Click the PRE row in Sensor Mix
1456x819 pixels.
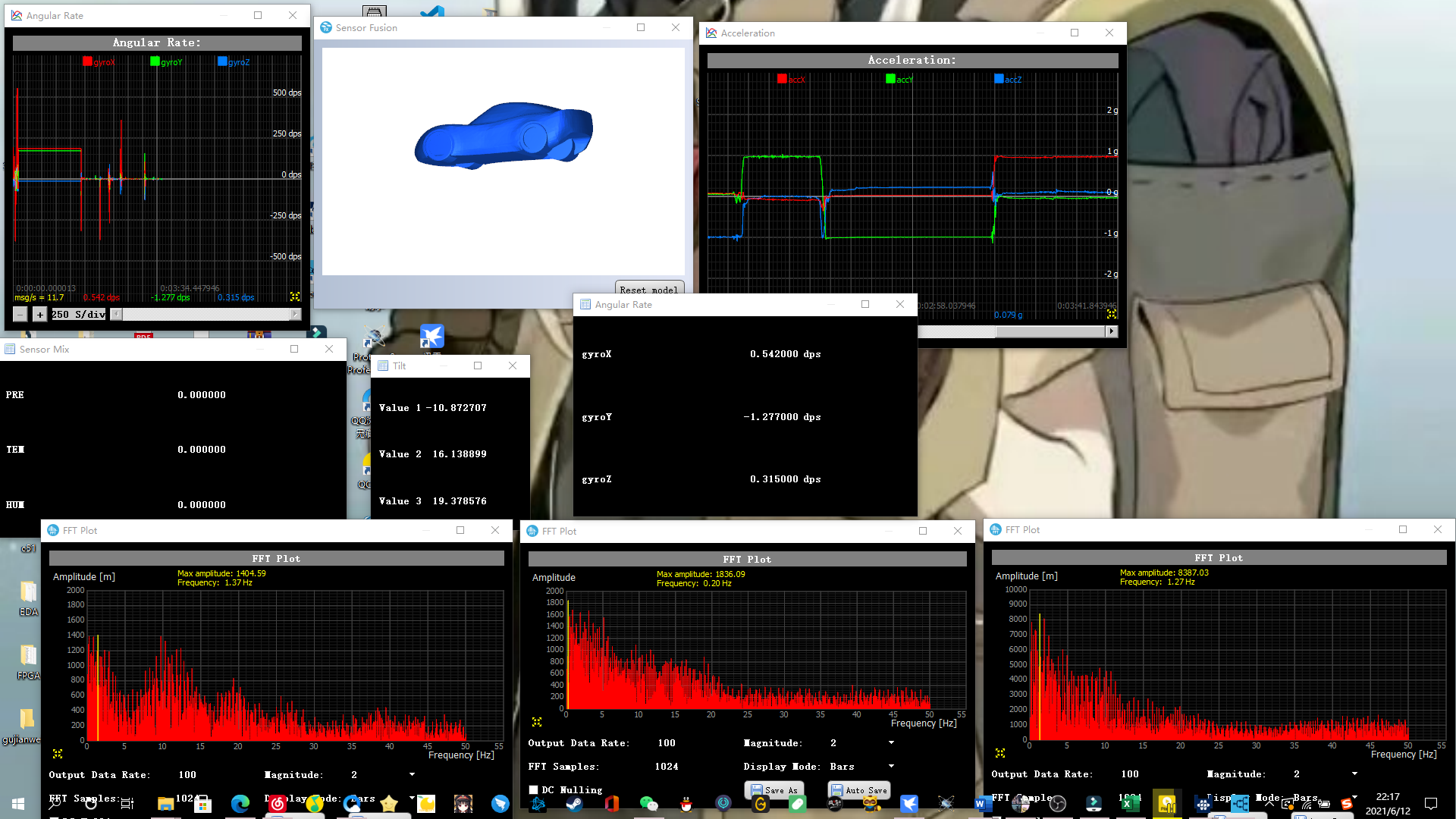116,395
